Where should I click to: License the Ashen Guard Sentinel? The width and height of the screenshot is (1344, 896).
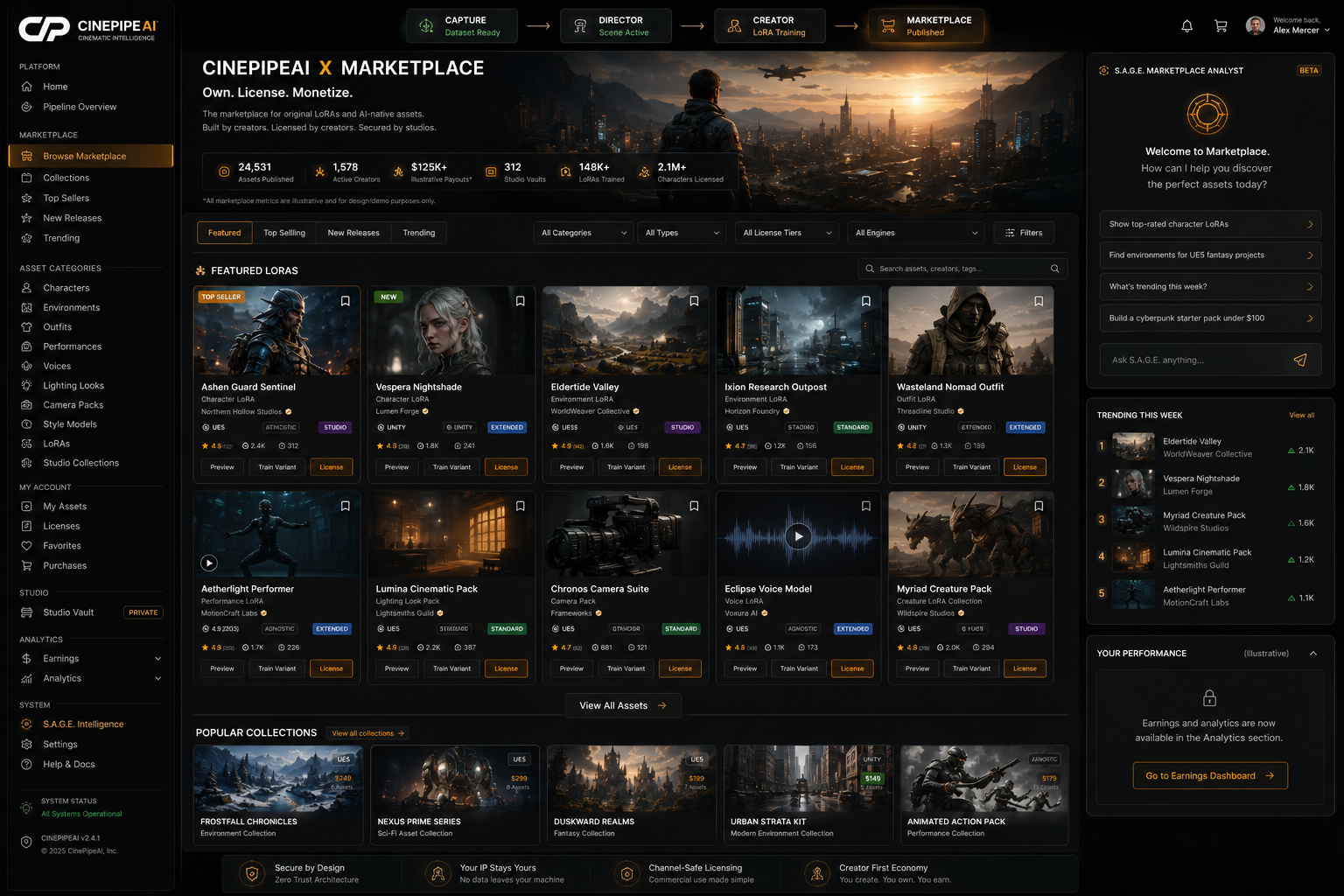(x=332, y=467)
